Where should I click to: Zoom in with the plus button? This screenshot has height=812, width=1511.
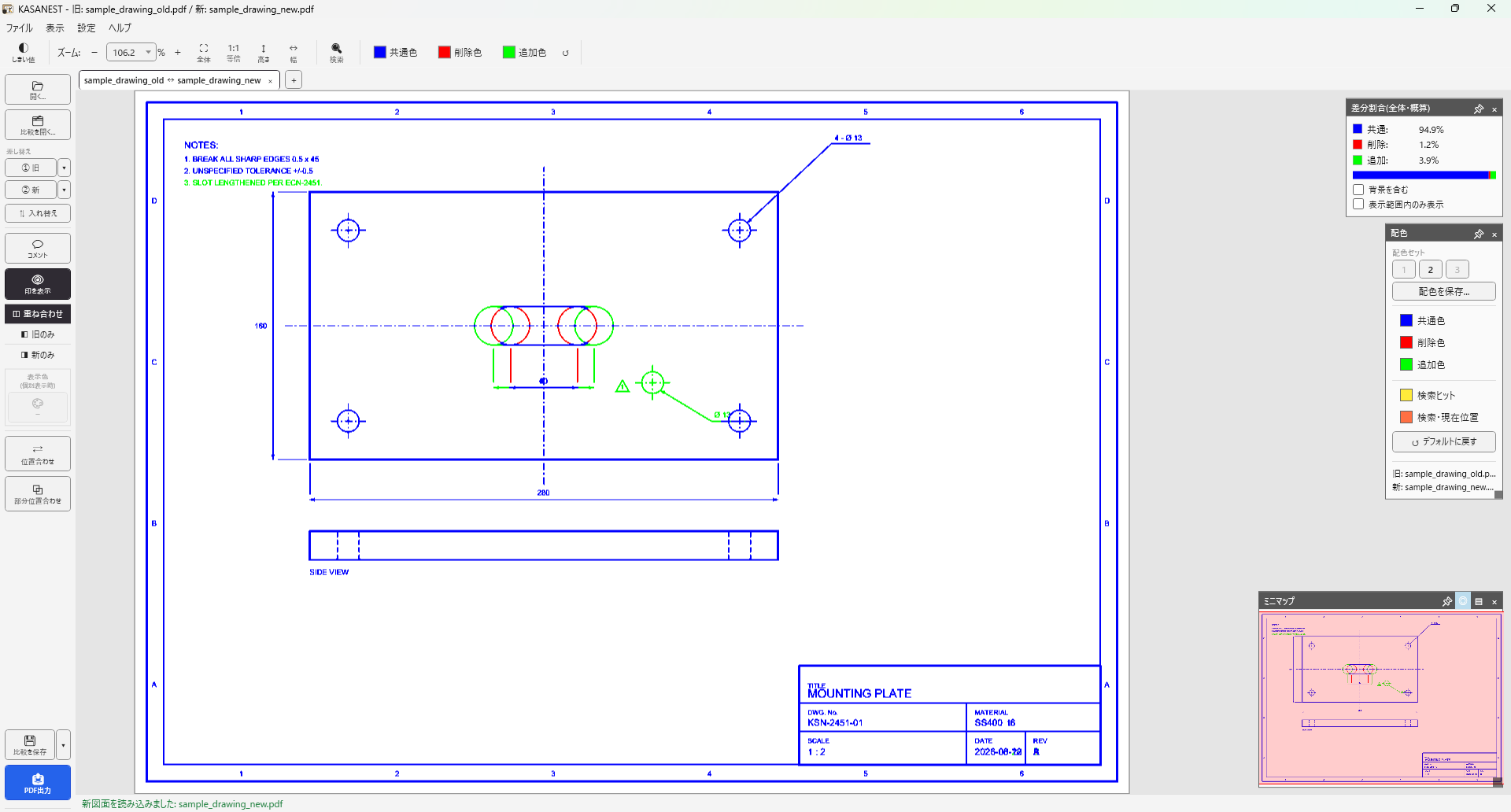pos(178,53)
